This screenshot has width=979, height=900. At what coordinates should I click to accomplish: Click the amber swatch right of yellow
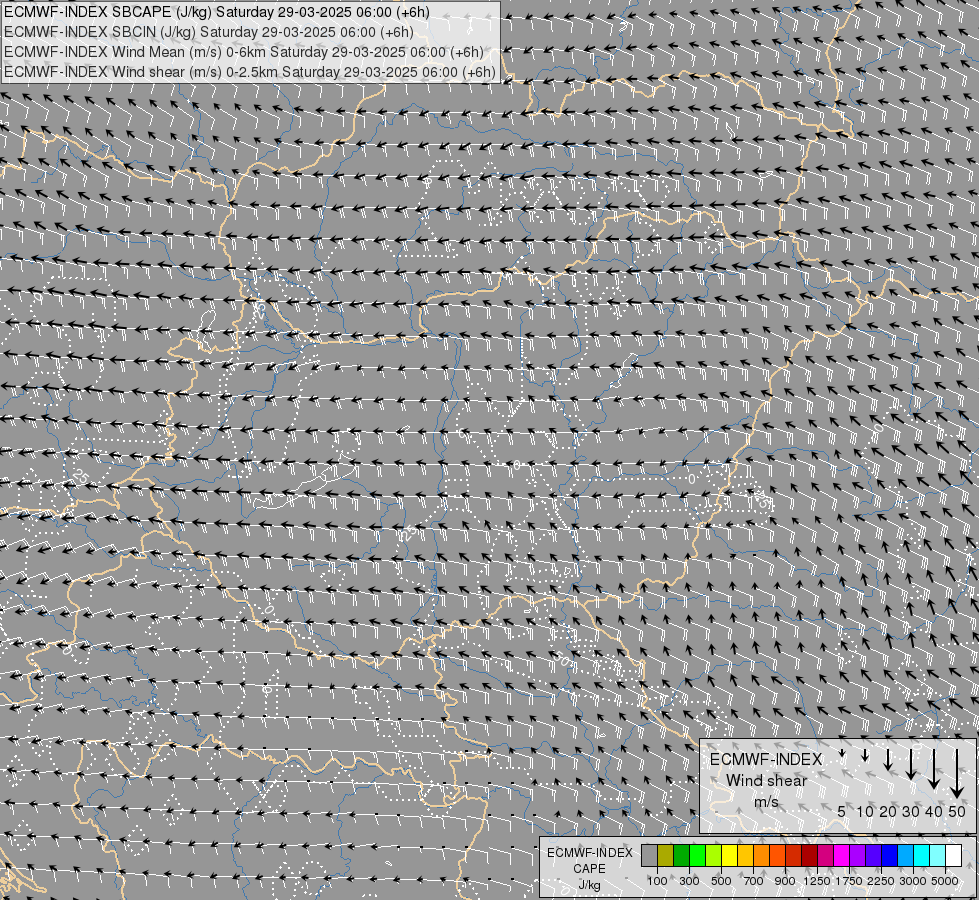745,855
